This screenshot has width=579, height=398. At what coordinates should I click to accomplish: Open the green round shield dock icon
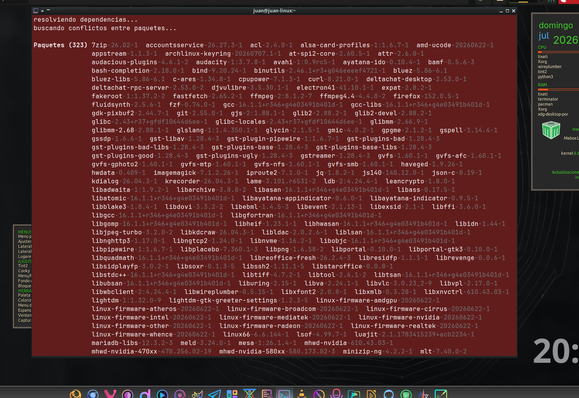coord(406,394)
